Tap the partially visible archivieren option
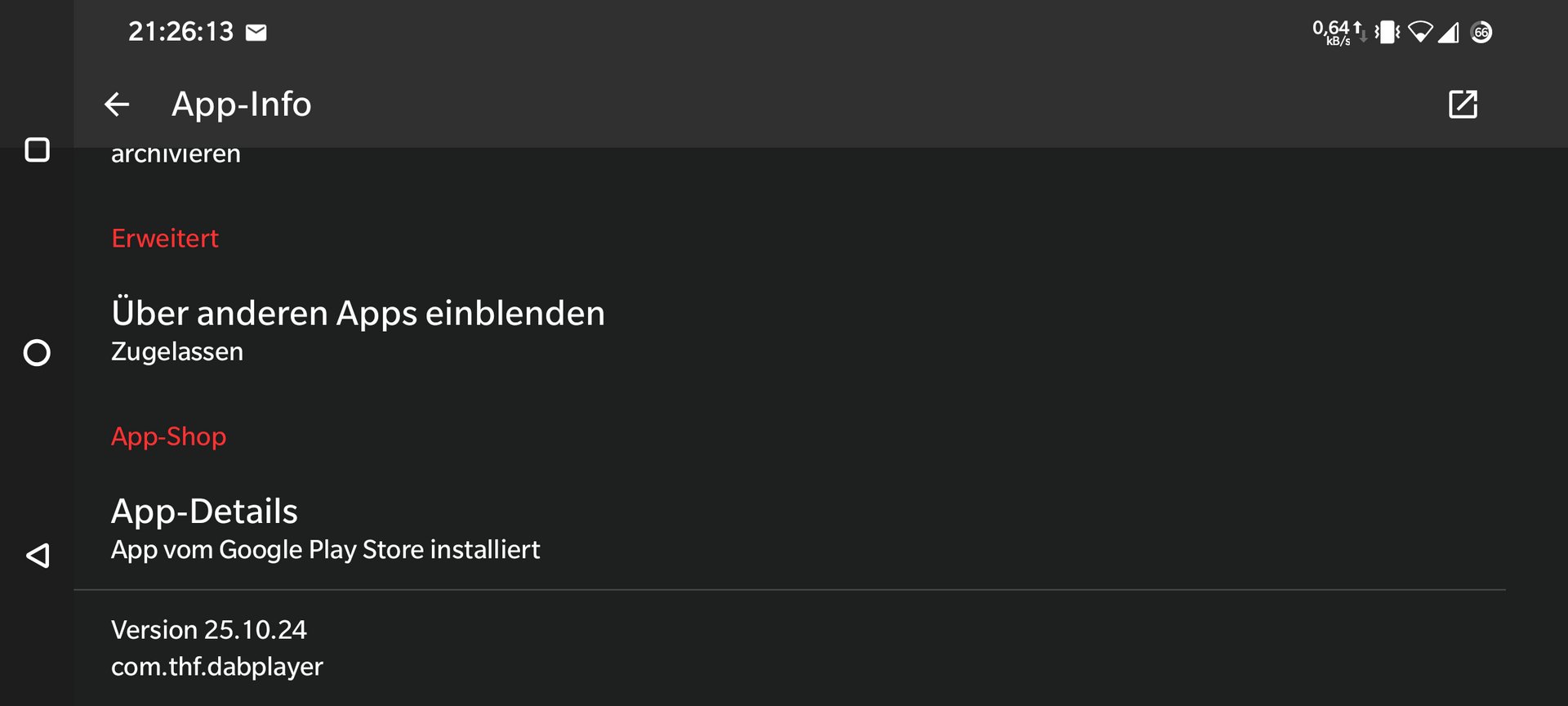The image size is (1568, 706). point(176,155)
